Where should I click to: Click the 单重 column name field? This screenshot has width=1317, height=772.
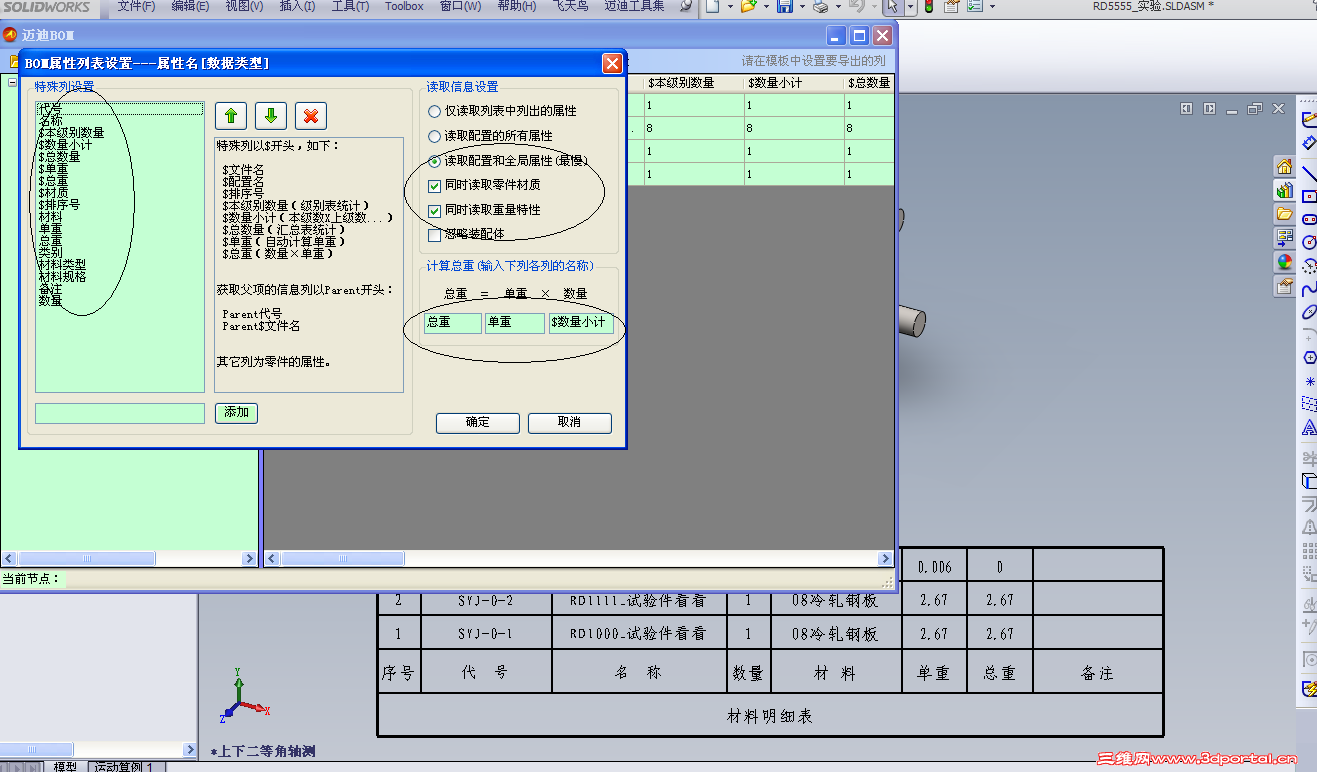pos(515,323)
